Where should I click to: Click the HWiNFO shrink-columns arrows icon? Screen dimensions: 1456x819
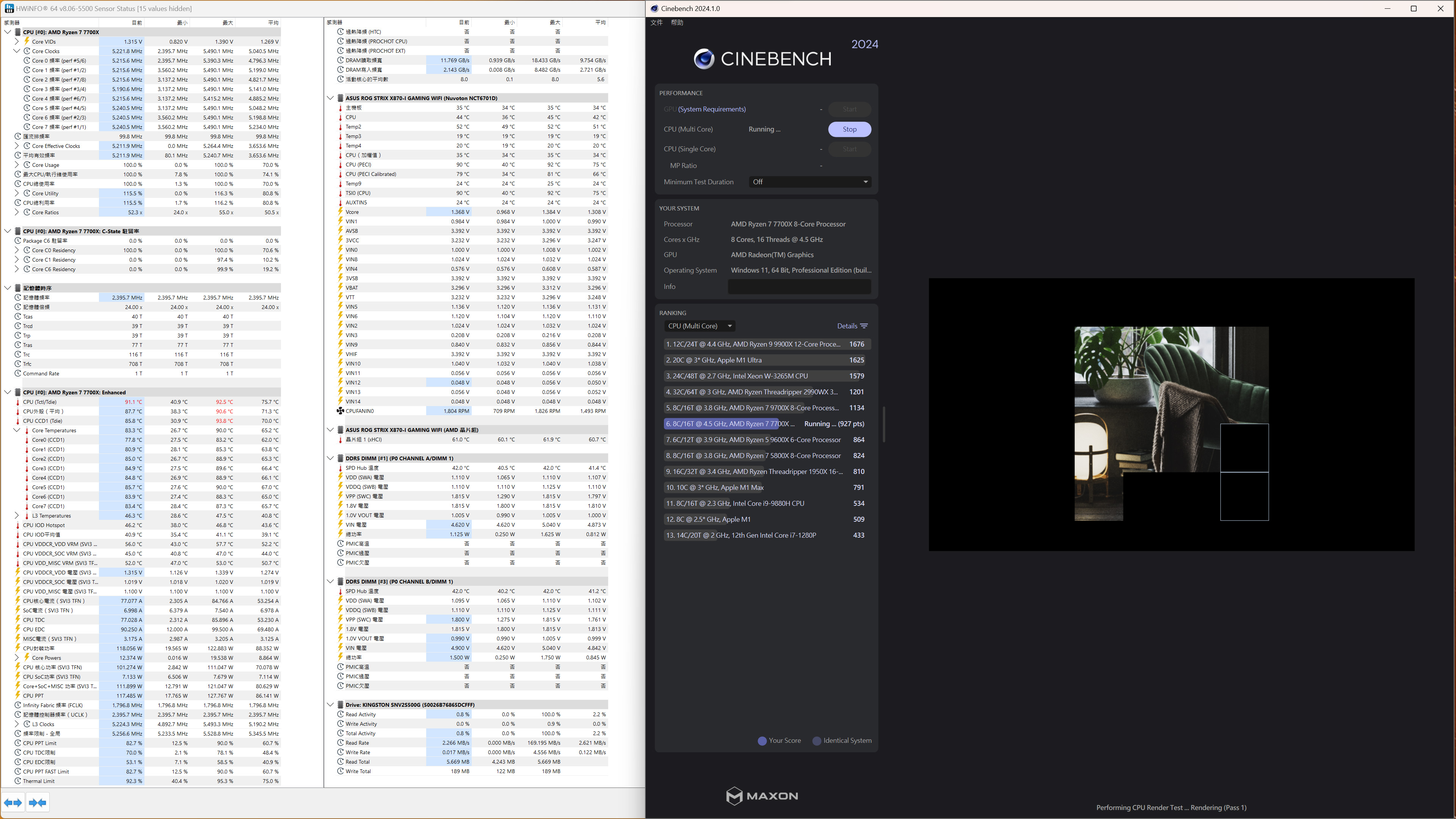[38, 803]
